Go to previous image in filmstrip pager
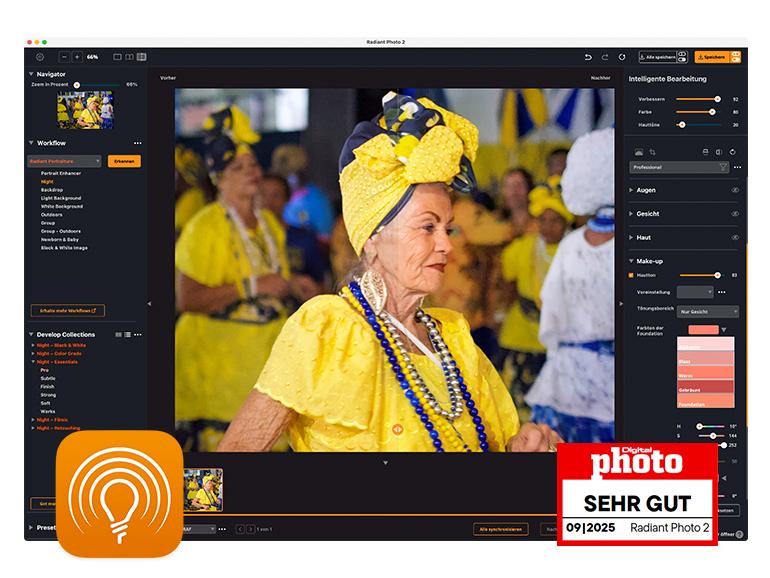Image resolution: width=770 pixels, height=578 pixels. coord(240,529)
